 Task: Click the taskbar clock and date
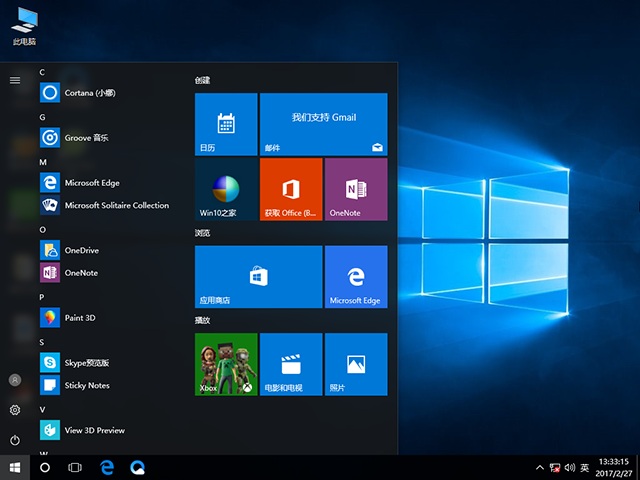point(615,467)
